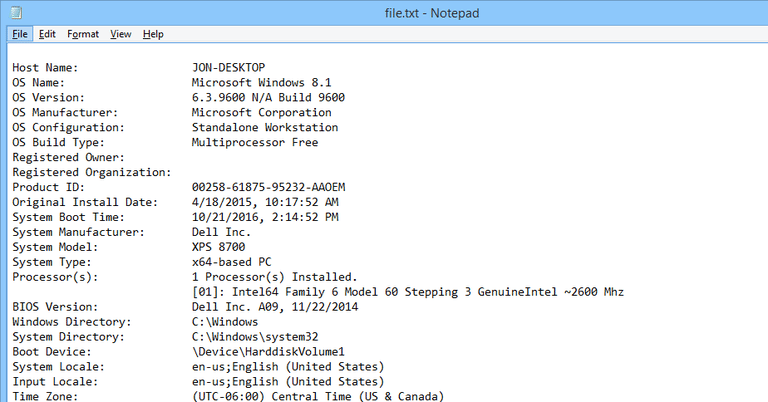
Task: Click the 'System Boot Time:' label
Action: click(69, 217)
